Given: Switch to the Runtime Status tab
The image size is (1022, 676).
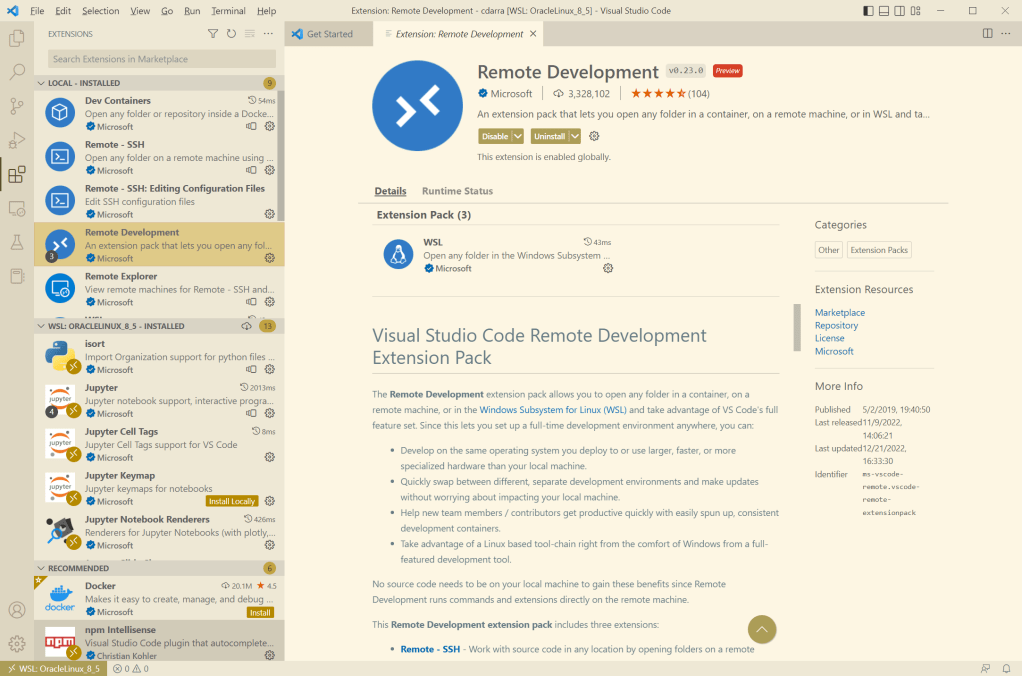Looking at the screenshot, I should [457, 191].
